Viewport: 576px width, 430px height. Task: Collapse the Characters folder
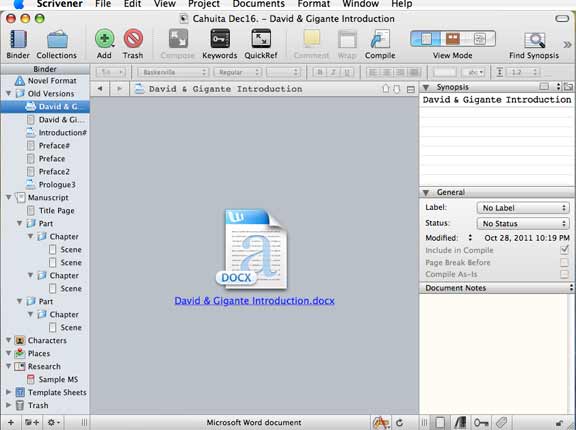(8, 340)
